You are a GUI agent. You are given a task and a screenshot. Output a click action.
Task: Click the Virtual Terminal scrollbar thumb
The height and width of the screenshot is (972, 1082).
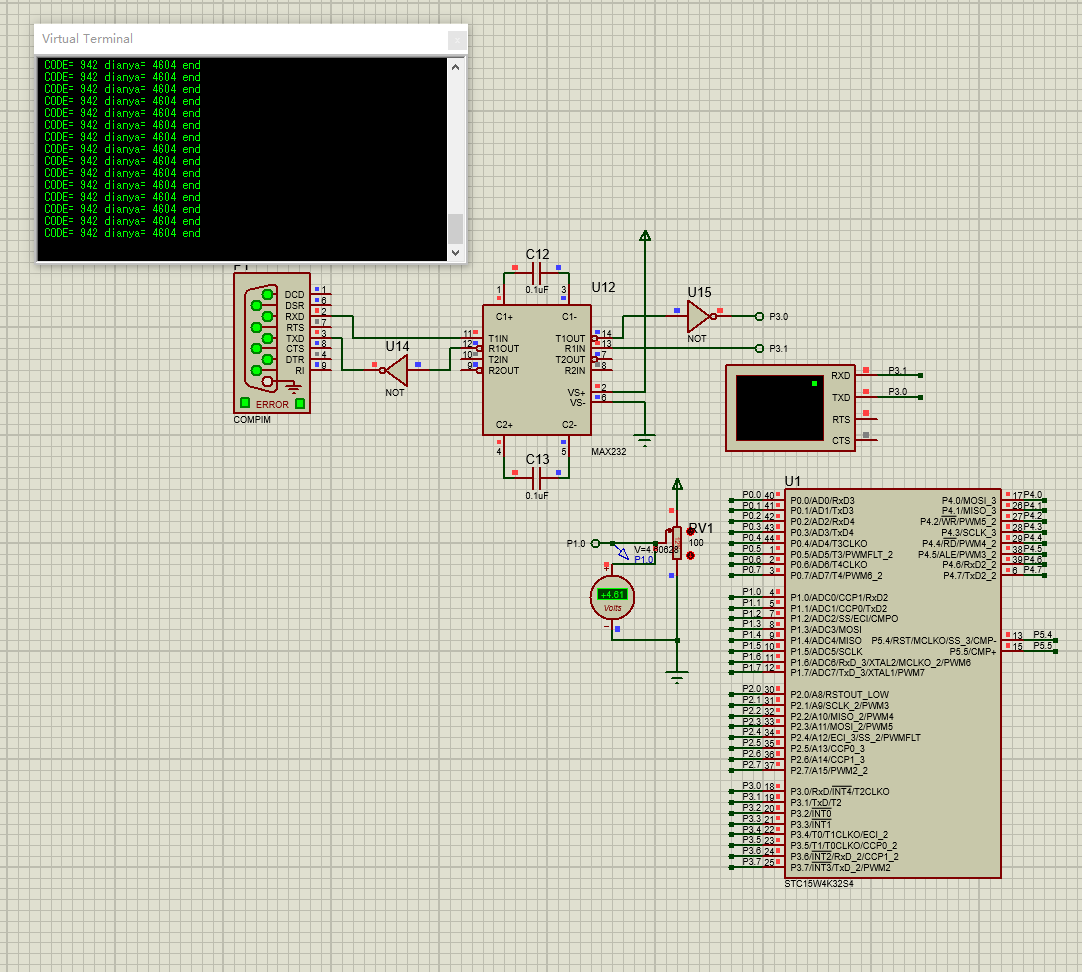click(455, 228)
